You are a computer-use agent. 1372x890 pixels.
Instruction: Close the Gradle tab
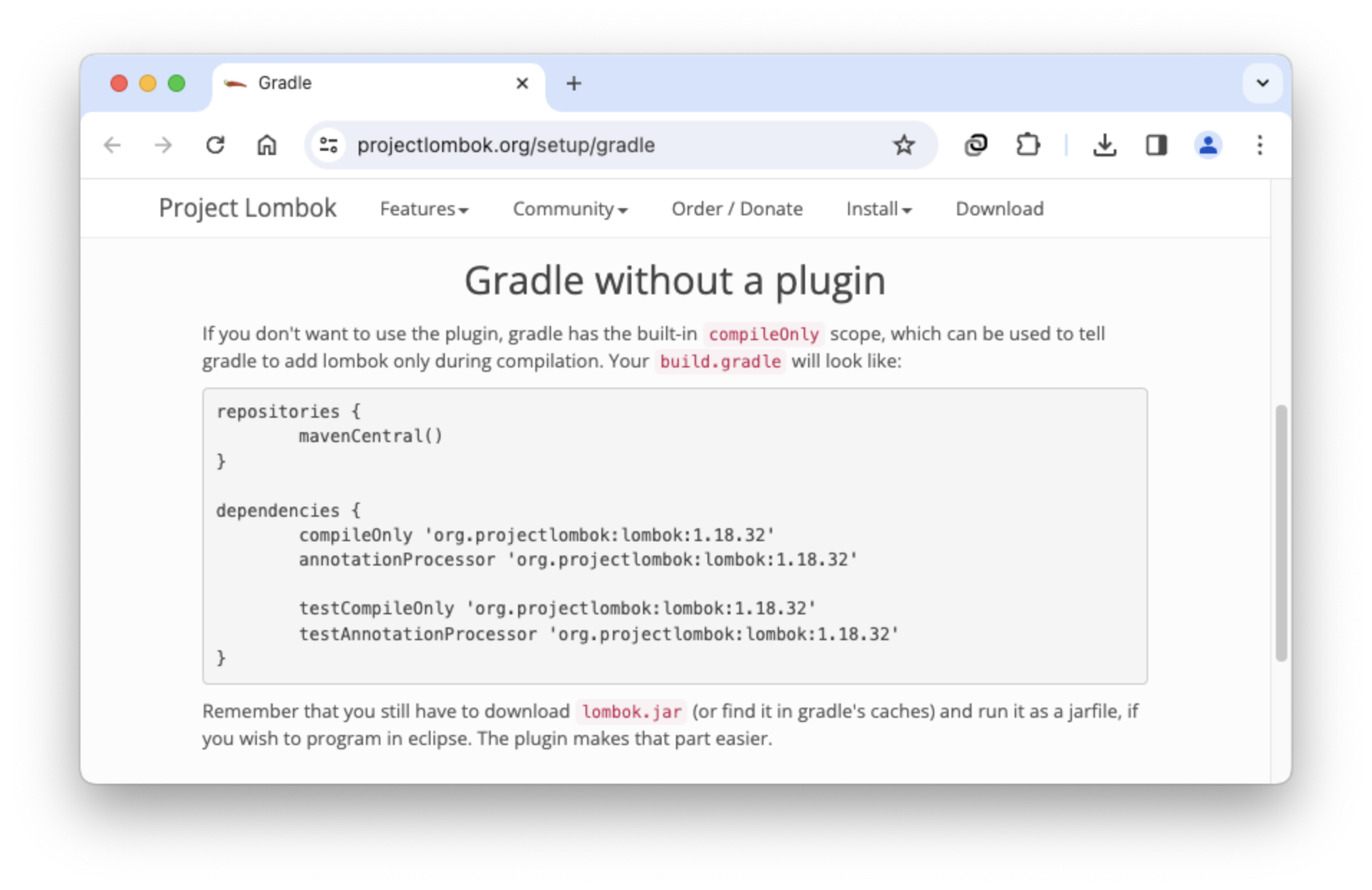click(x=522, y=83)
